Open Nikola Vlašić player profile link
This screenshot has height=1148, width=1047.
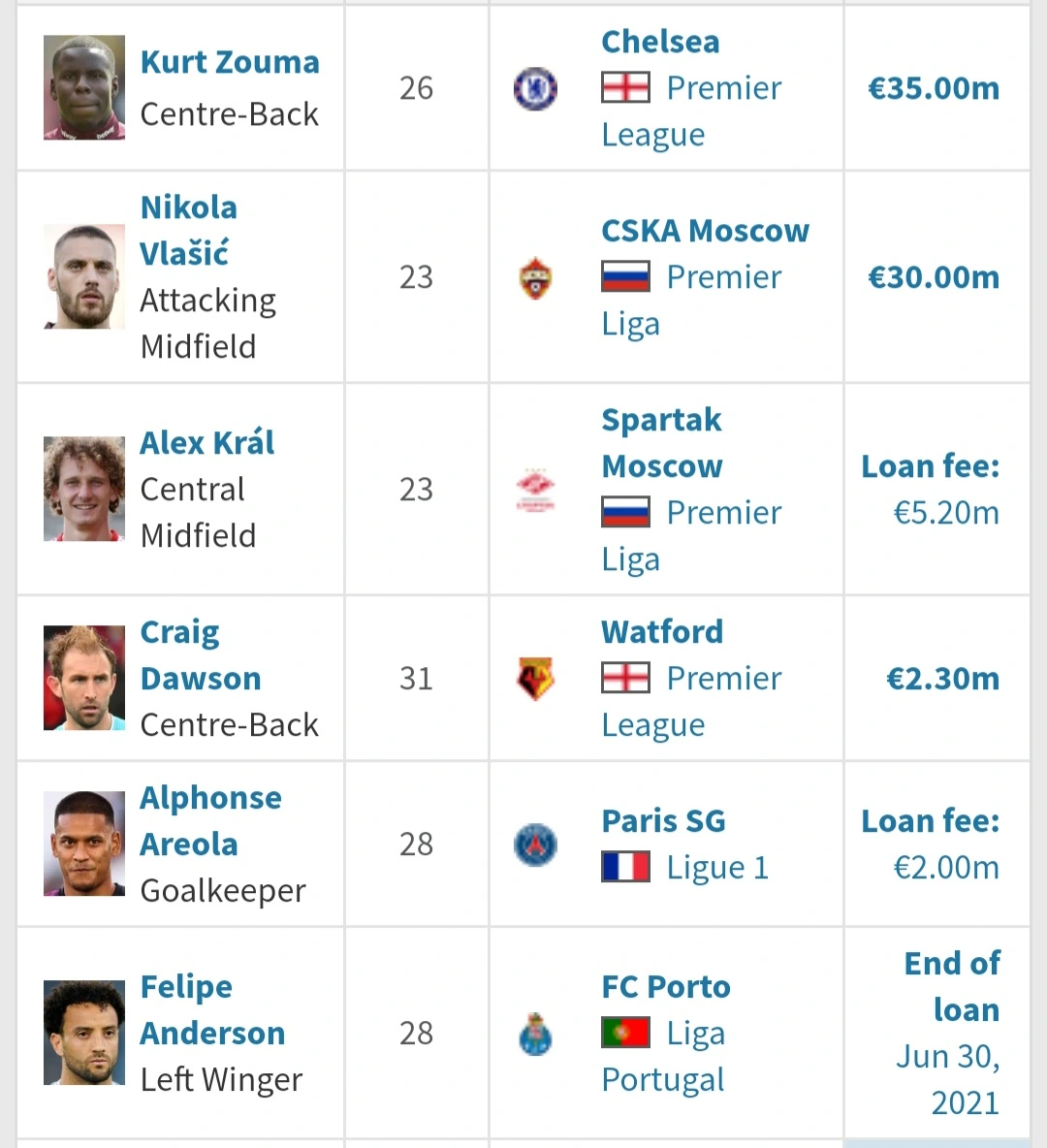[x=188, y=230]
